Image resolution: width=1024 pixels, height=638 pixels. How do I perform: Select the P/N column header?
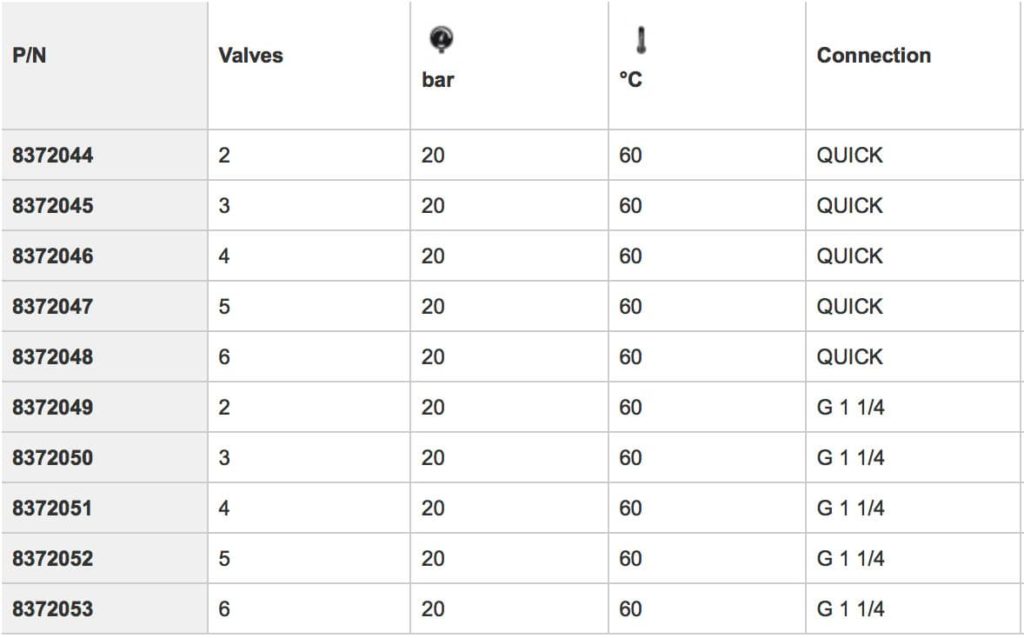tap(29, 56)
